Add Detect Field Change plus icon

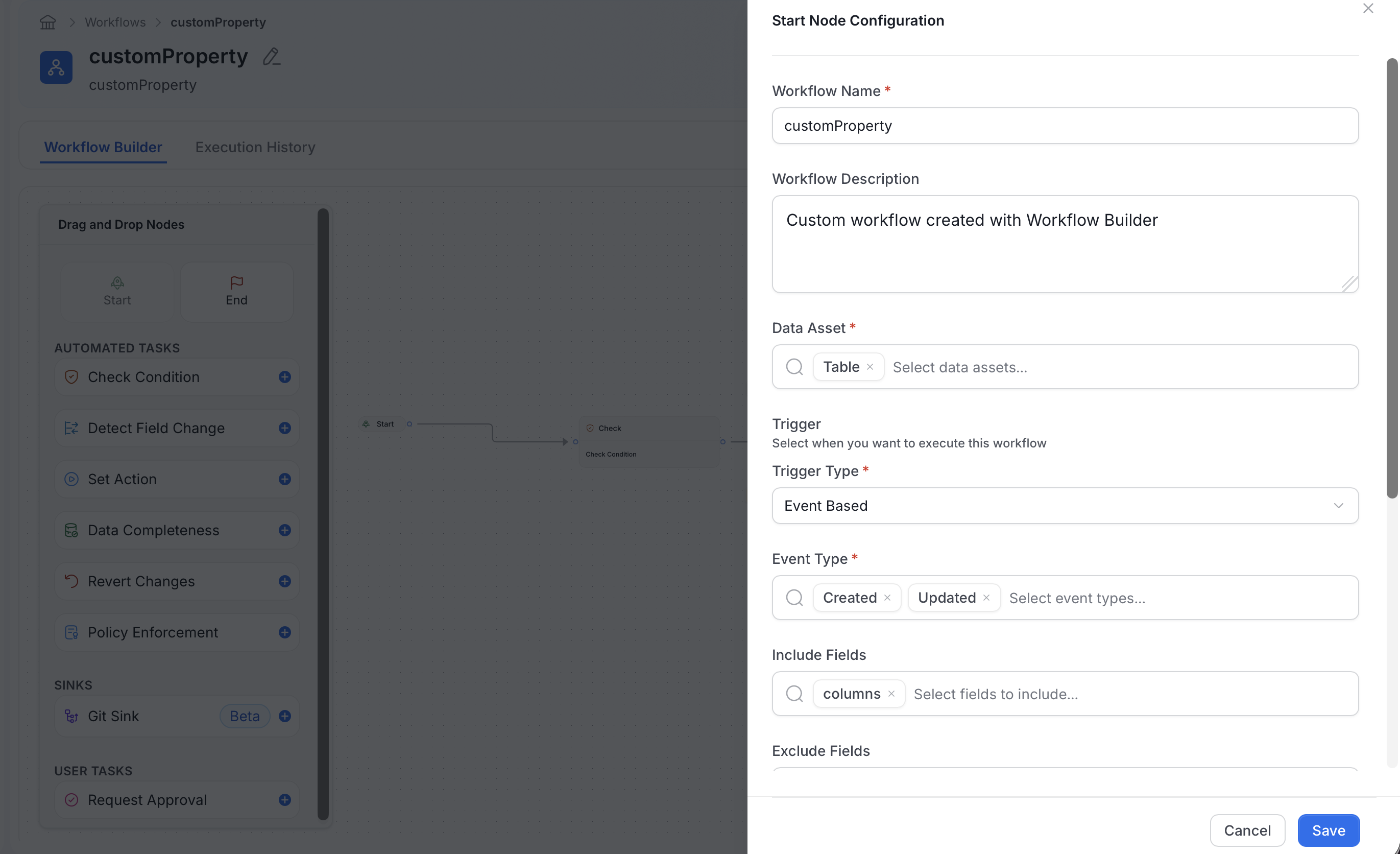click(285, 428)
